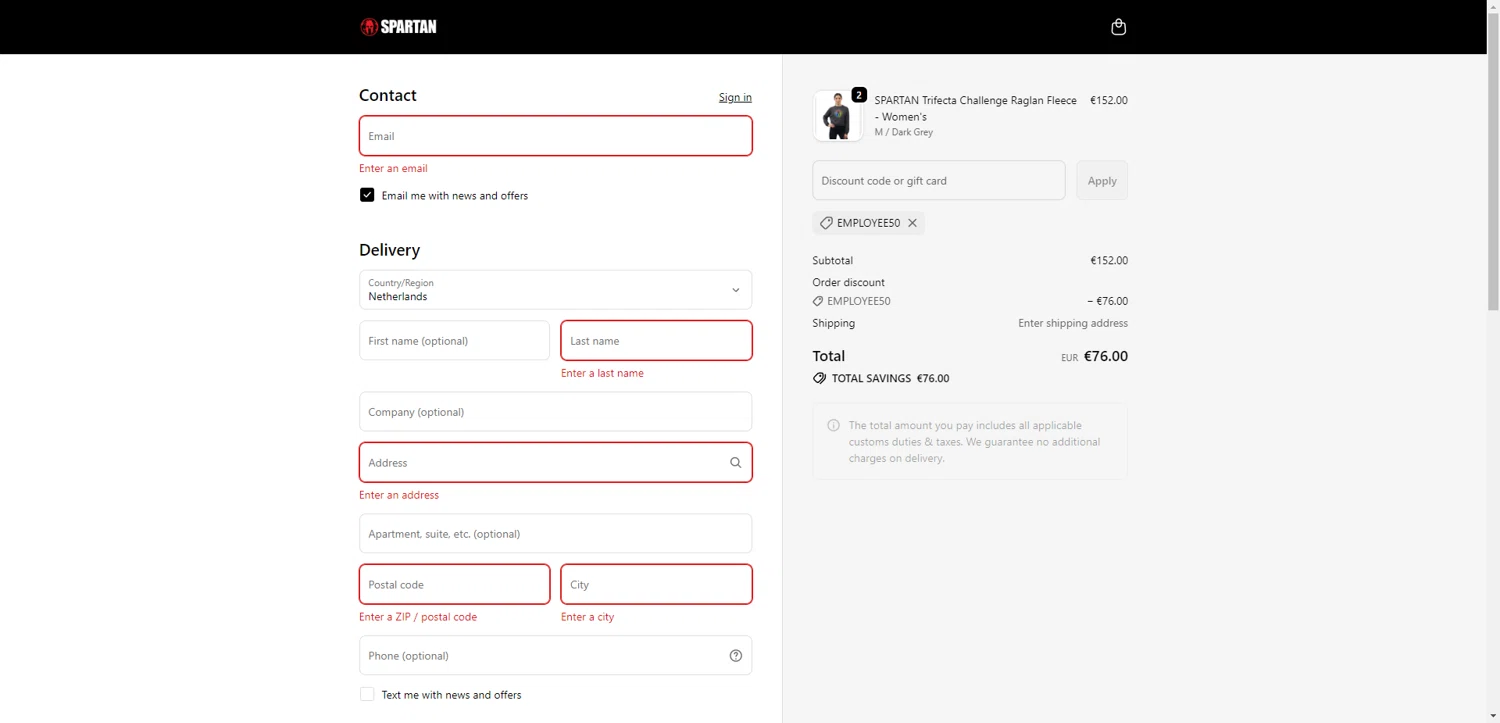Focus the Email input field
The width and height of the screenshot is (1500, 723).
tap(555, 136)
